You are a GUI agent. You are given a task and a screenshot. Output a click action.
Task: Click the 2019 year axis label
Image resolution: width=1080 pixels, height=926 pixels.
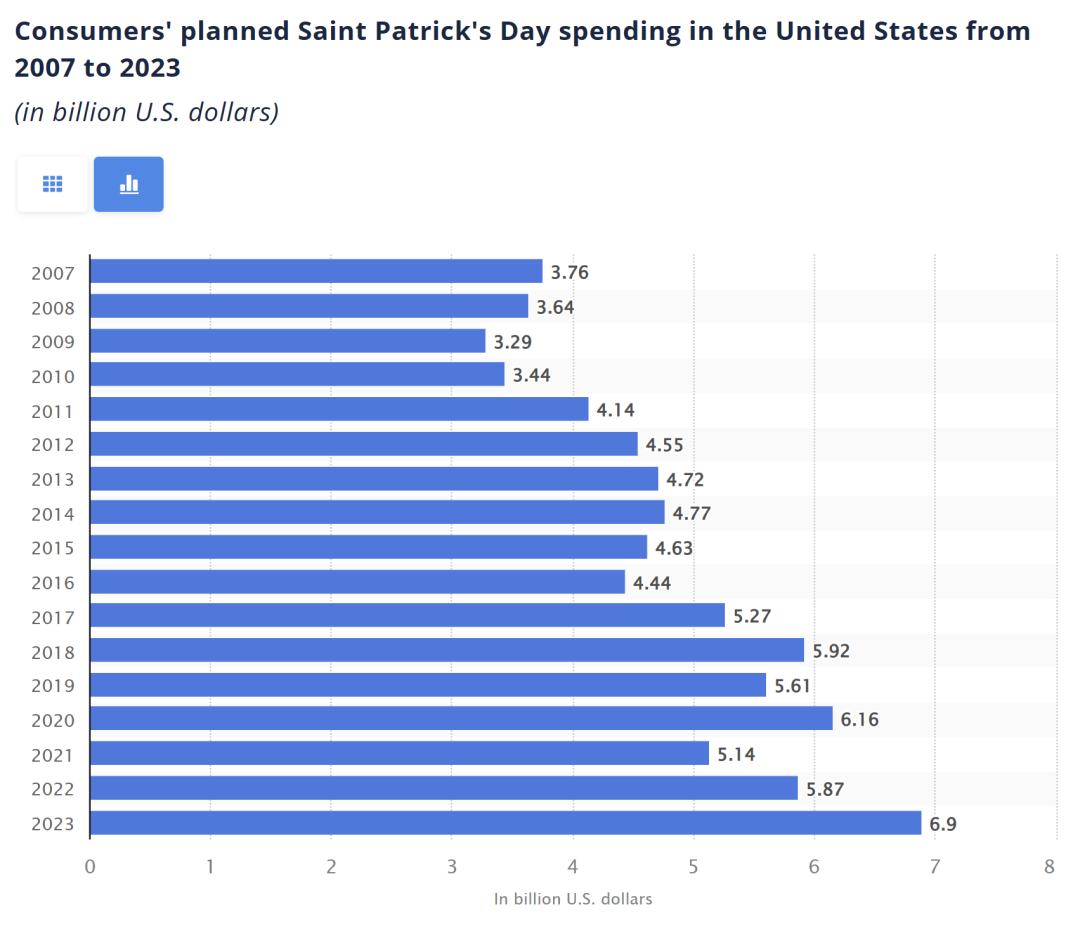click(53, 685)
